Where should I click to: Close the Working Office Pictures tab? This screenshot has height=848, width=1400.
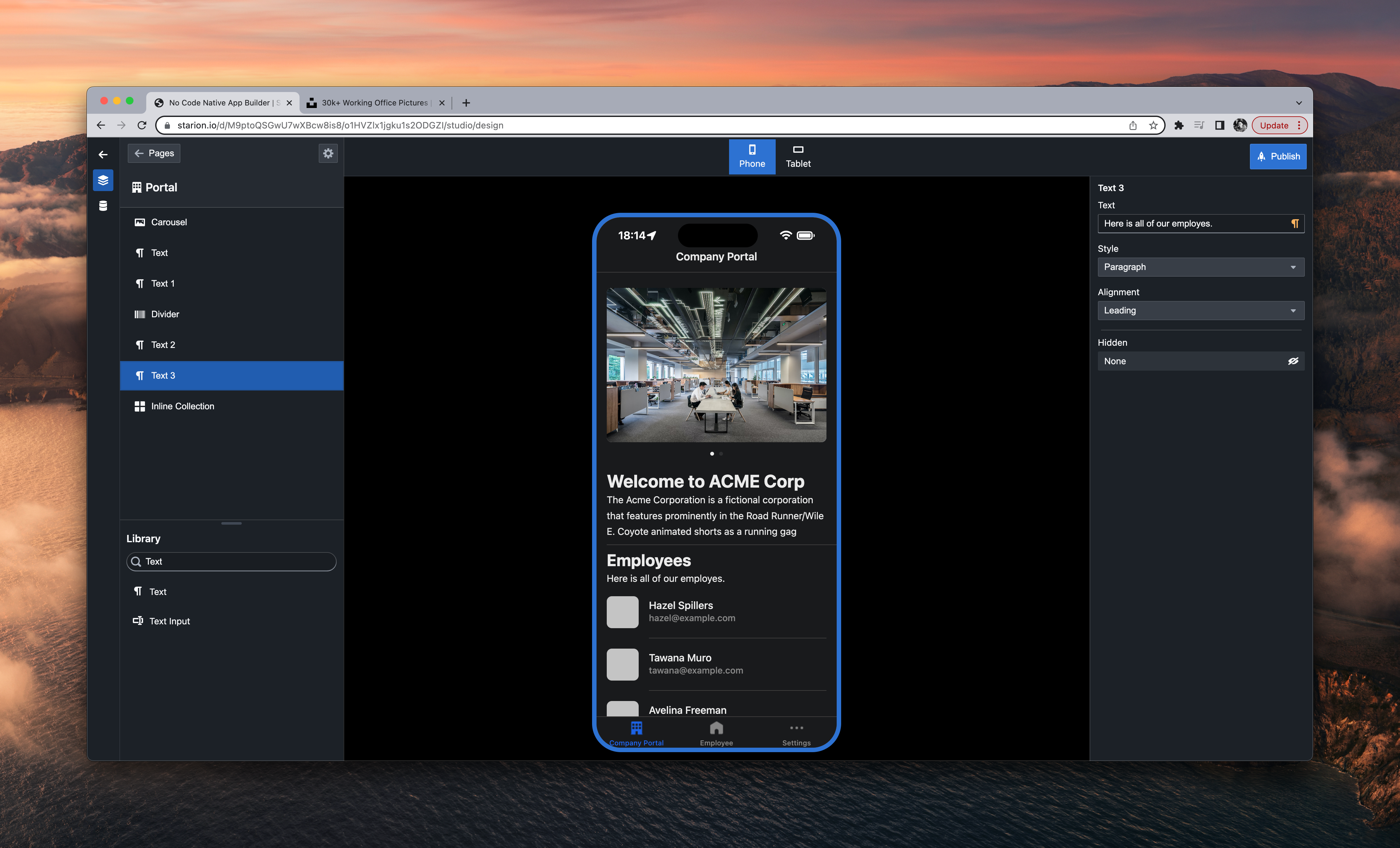(441, 103)
